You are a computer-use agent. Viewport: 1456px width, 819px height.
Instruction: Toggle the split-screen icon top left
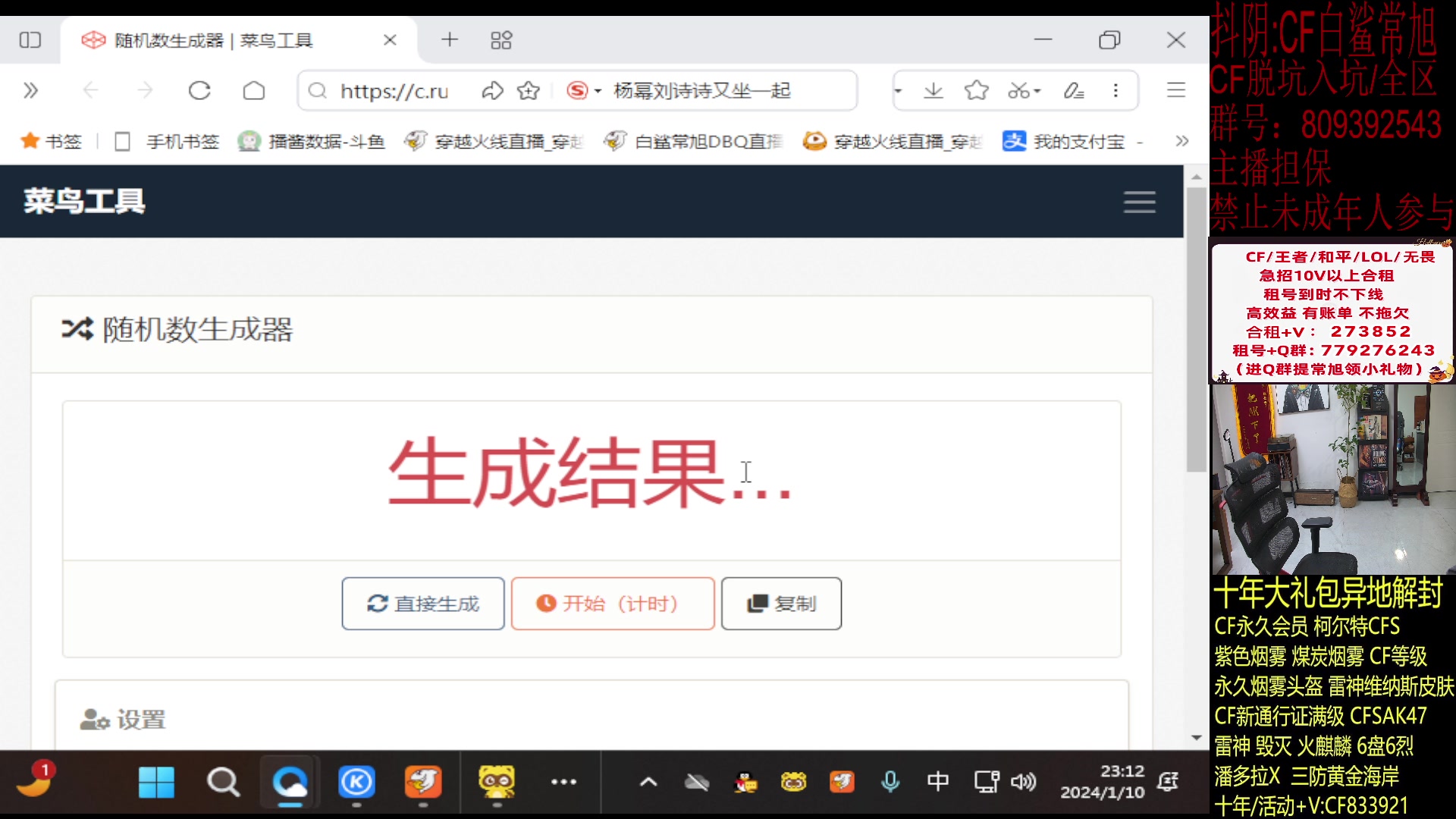(x=30, y=39)
